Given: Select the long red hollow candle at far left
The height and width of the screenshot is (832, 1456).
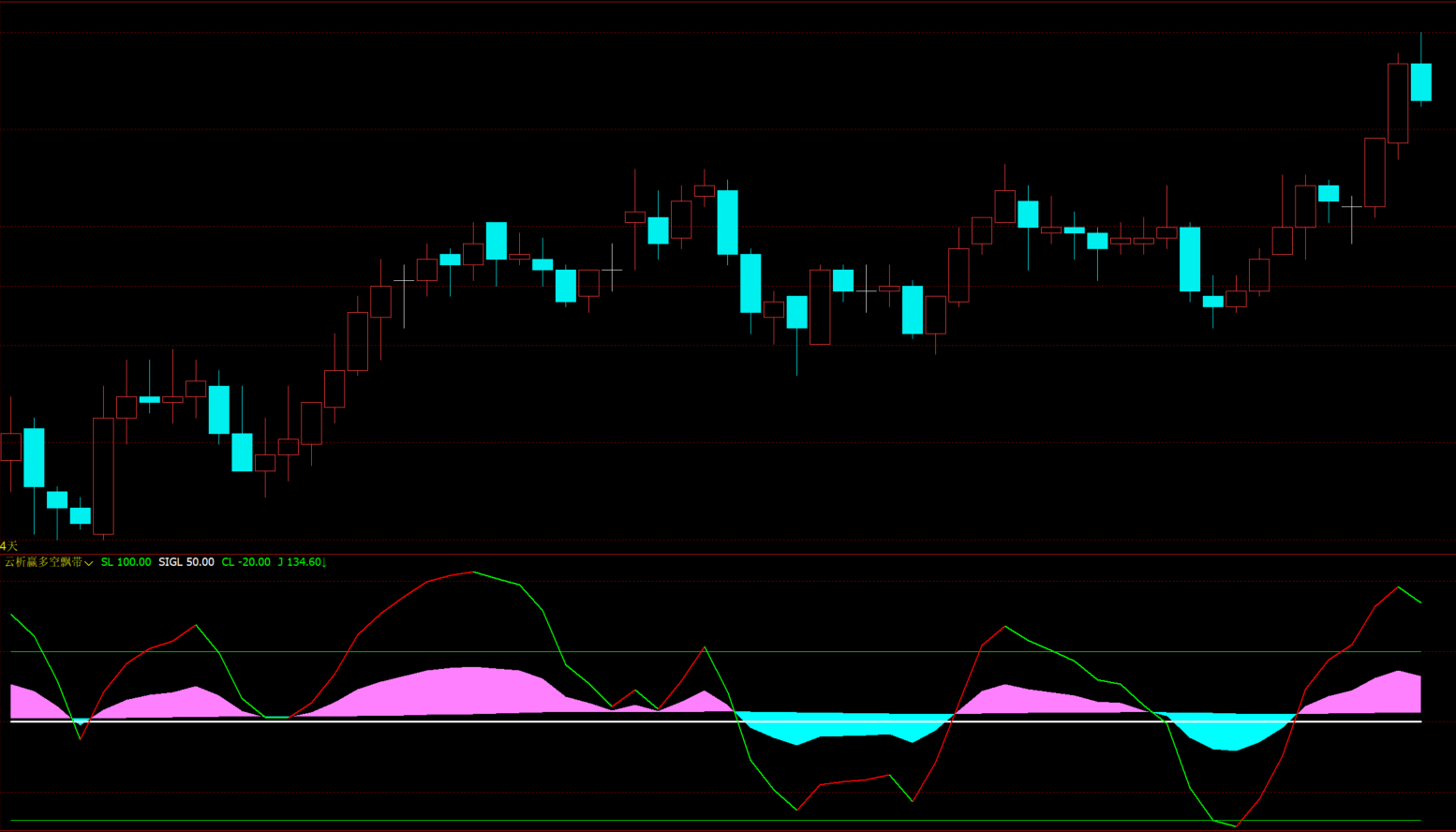Looking at the screenshot, I should click(103, 476).
